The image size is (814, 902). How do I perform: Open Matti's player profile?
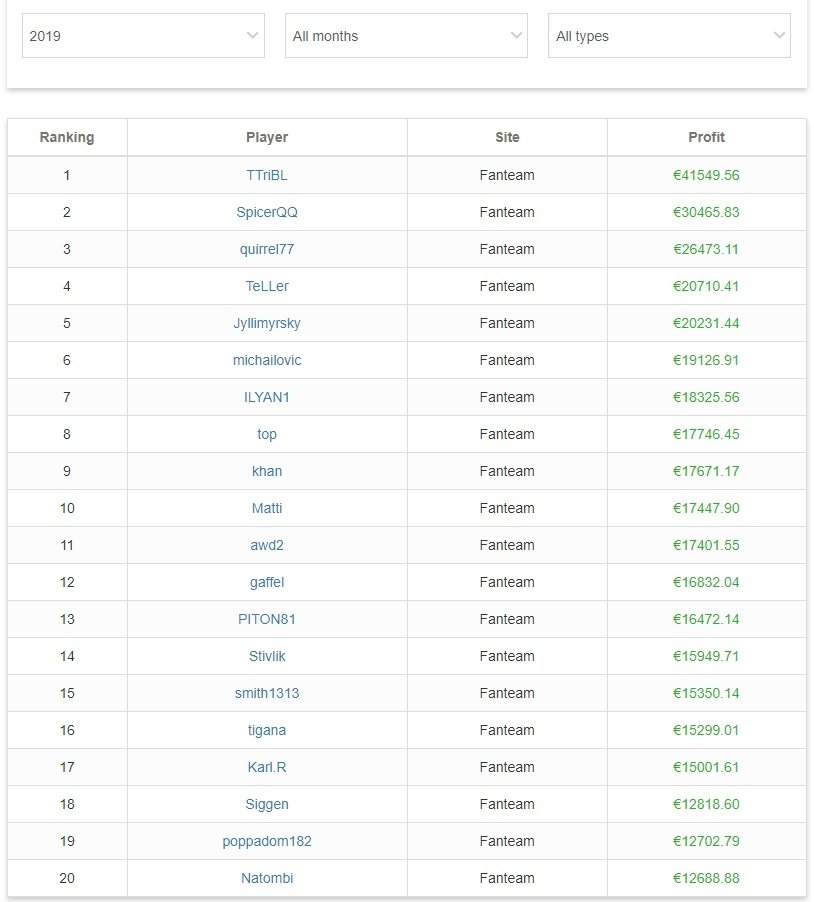click(267, 508)
